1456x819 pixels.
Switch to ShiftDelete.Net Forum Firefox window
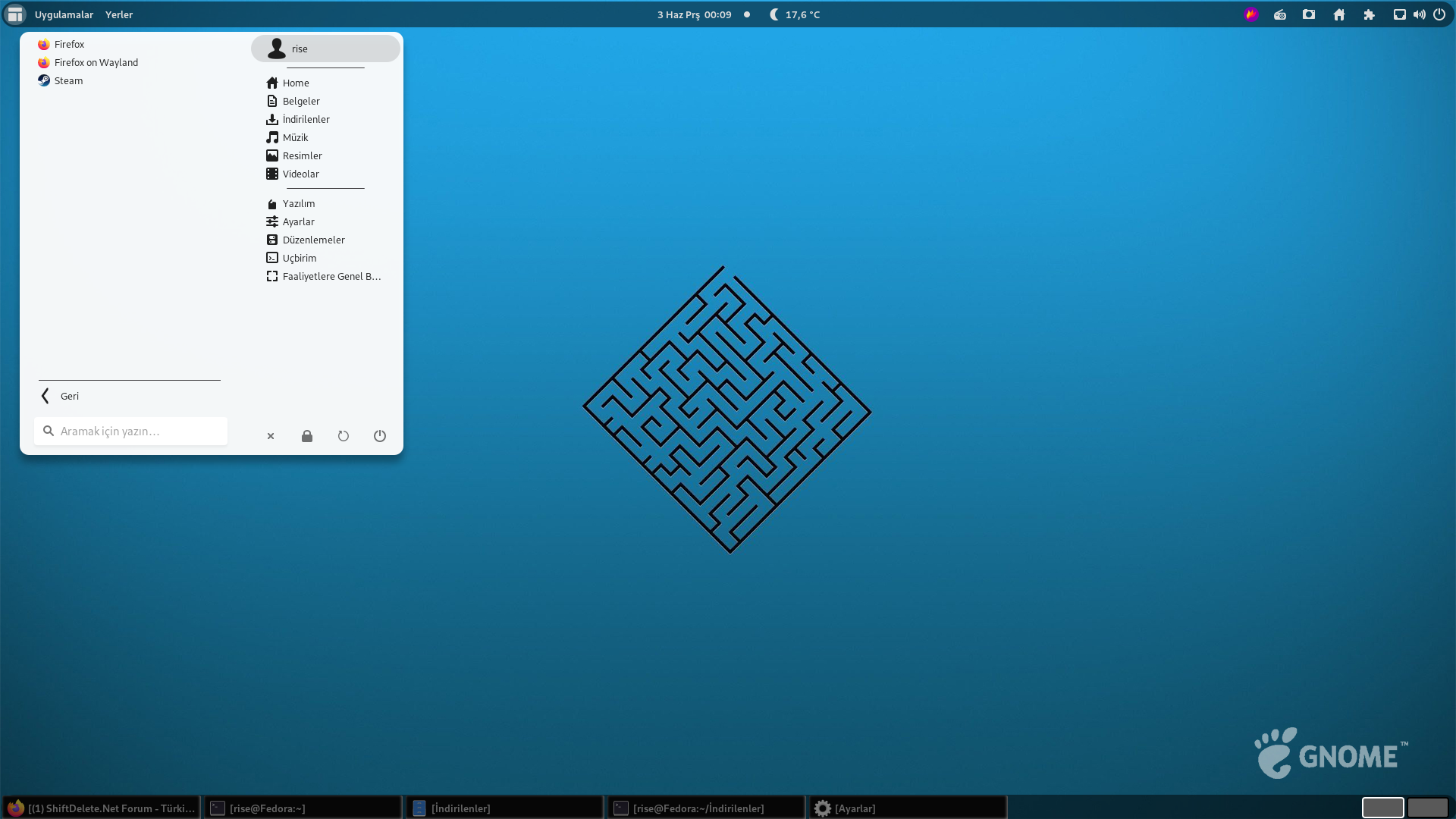click(102, 808)
